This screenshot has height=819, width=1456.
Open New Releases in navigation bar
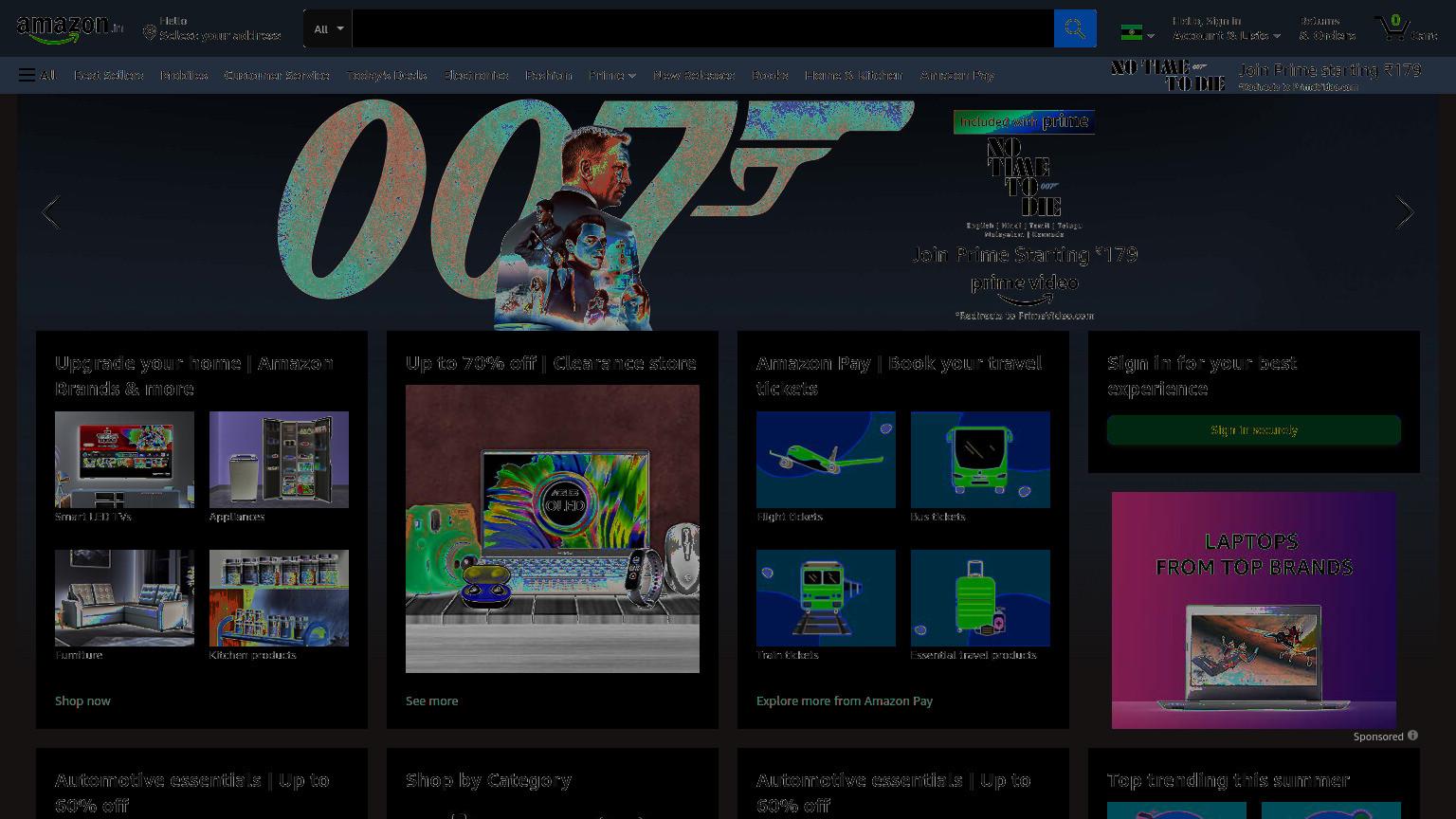[x=693, y=75]
